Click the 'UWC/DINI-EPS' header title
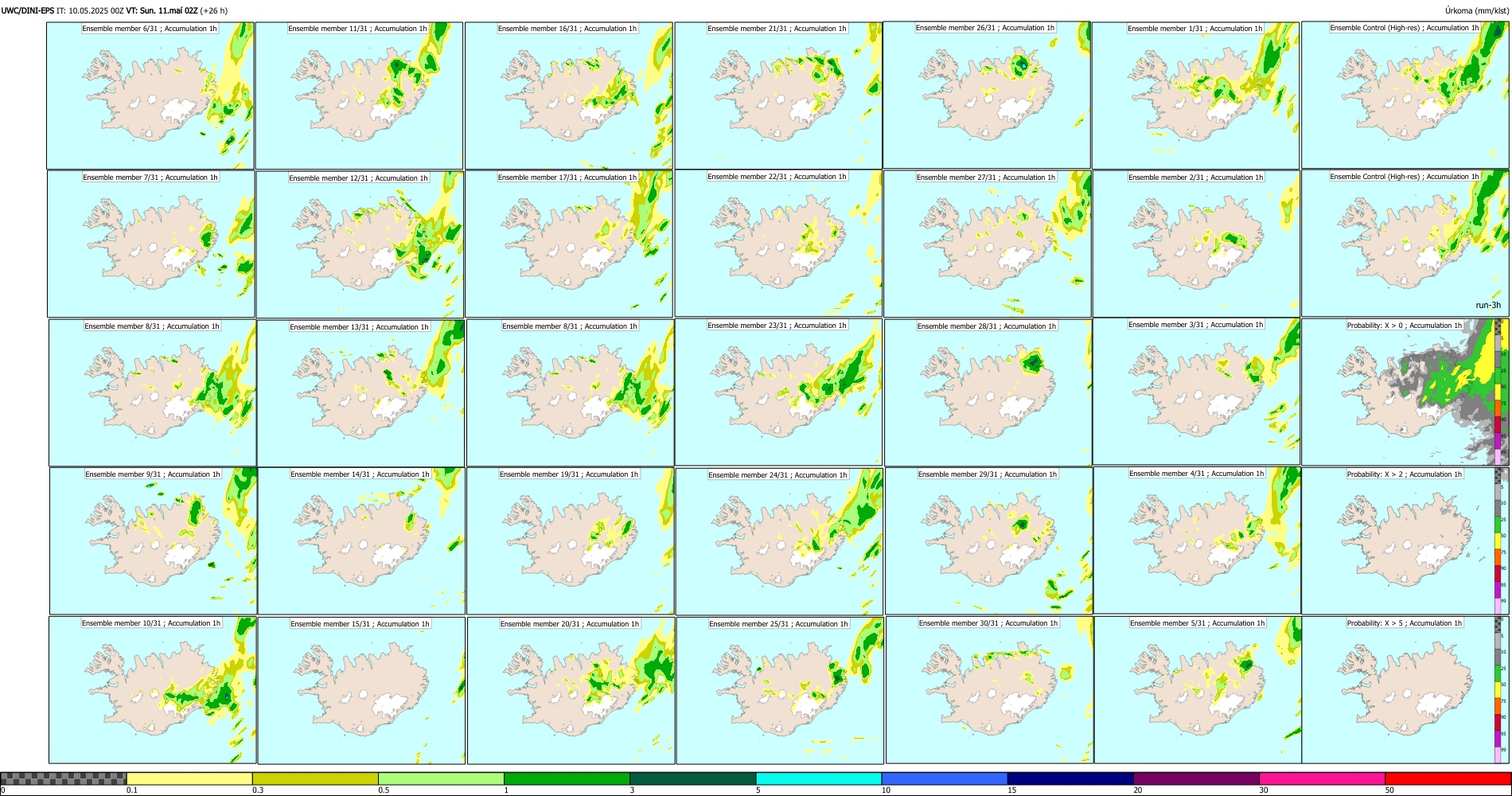Image resolution: width=1512 pixels, height=796 pixels. (x=28, y=10)
